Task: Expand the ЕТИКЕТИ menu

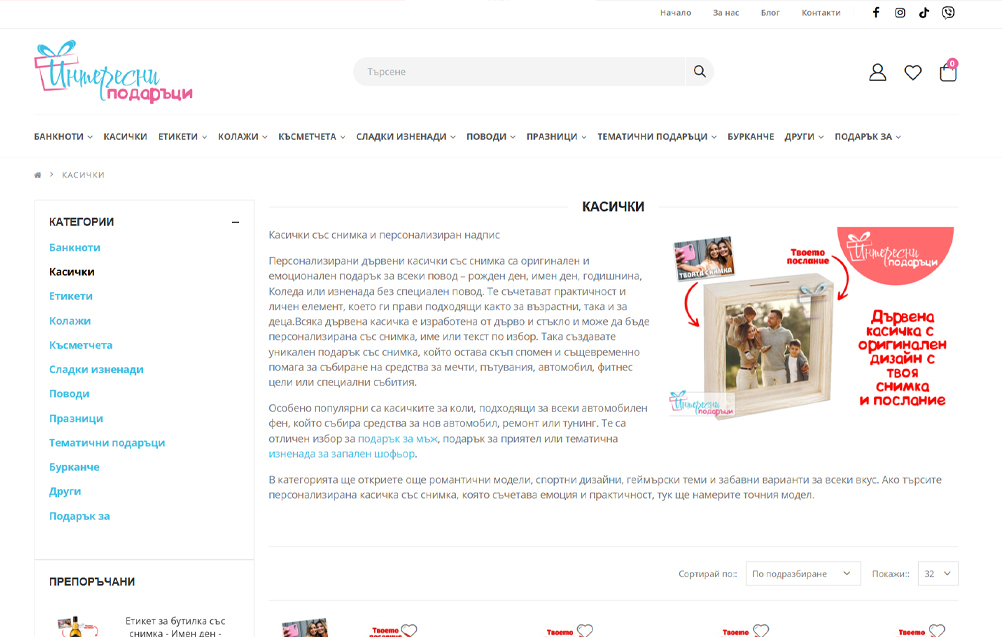Action: (183, 137)
